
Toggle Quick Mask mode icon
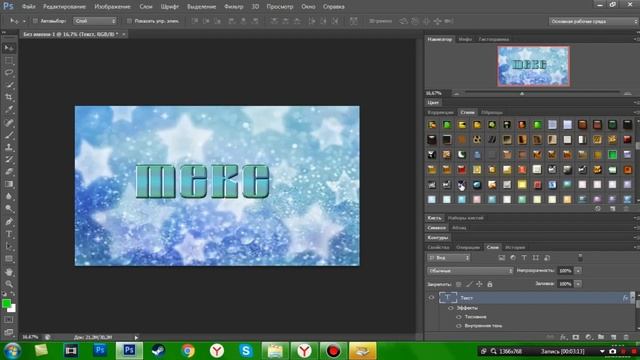pyautogui.click(x=9, y=320)
